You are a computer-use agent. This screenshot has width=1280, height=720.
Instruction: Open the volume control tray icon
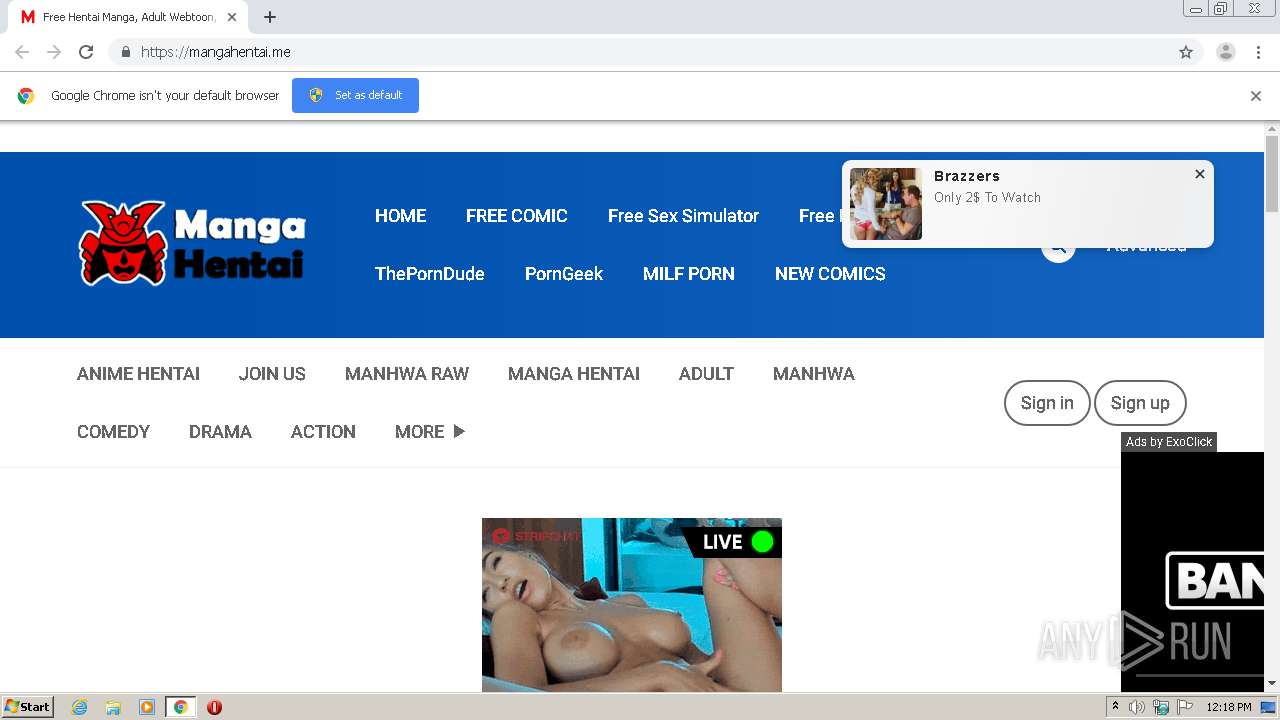pos(1137,707)
